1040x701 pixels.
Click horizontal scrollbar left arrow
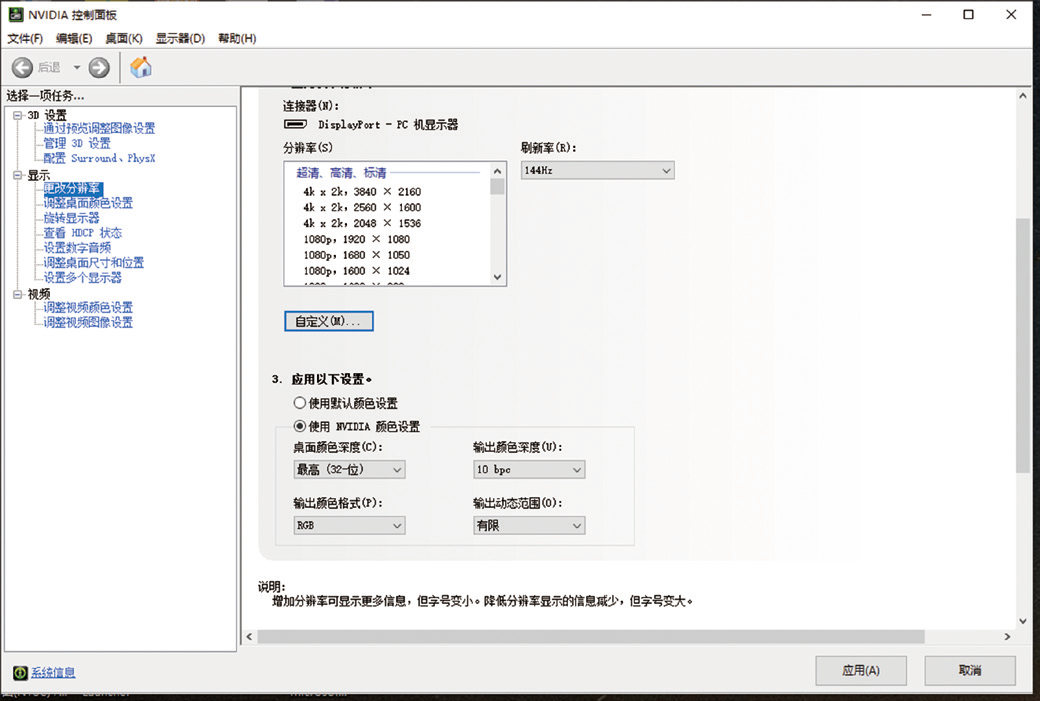coord(249,637)
